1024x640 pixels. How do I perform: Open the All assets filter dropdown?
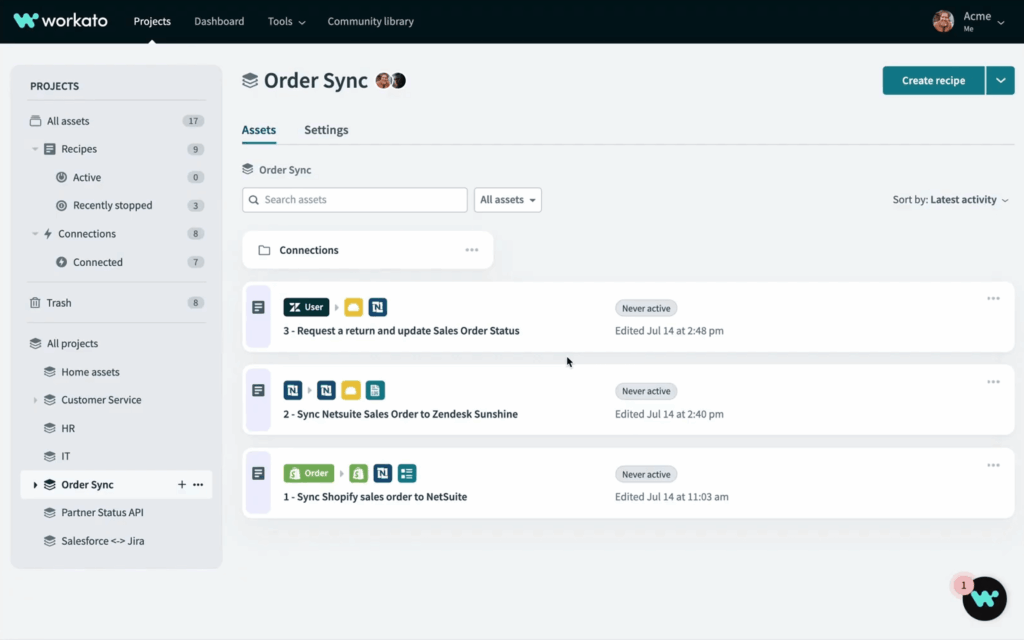pos(507,200)
